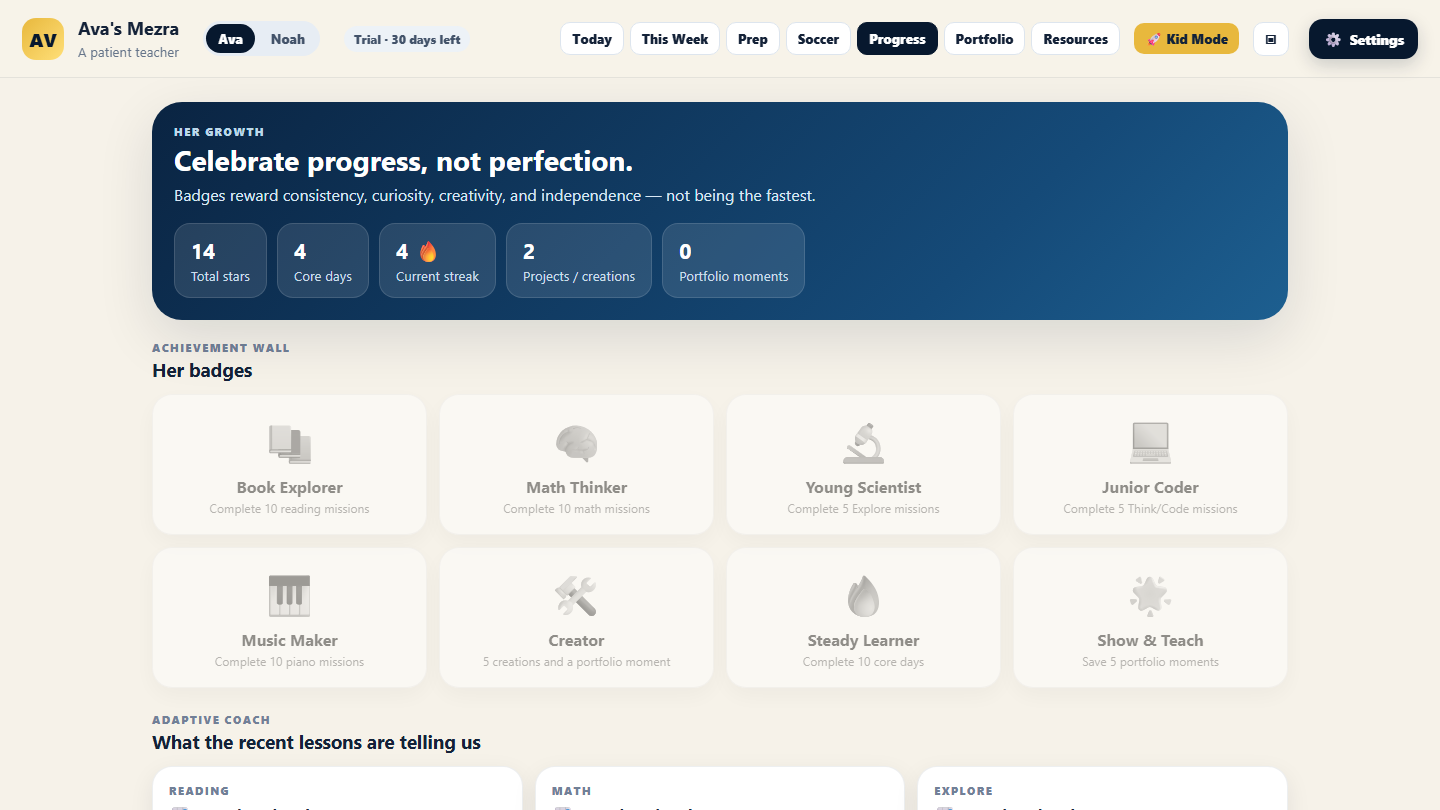Click 'What the recent lessons are telling us'
1440x810 pixels.
point(316,743)
